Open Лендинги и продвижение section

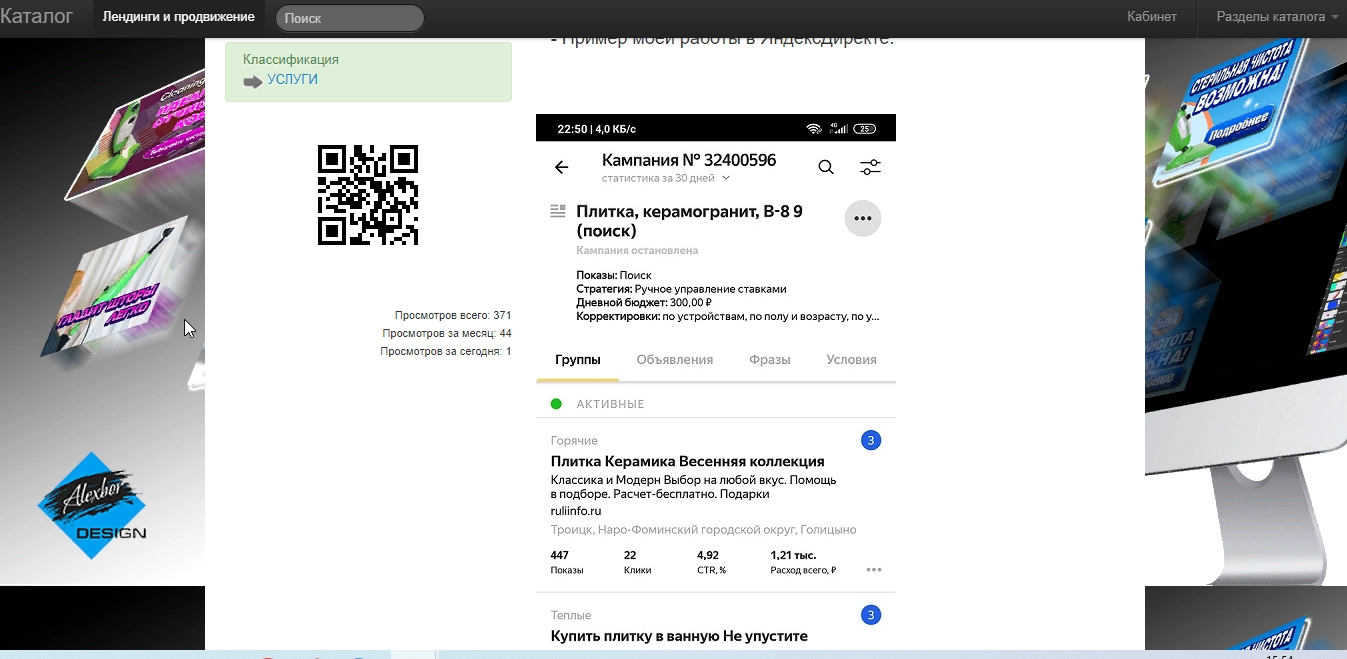click(x=178, y=17)
